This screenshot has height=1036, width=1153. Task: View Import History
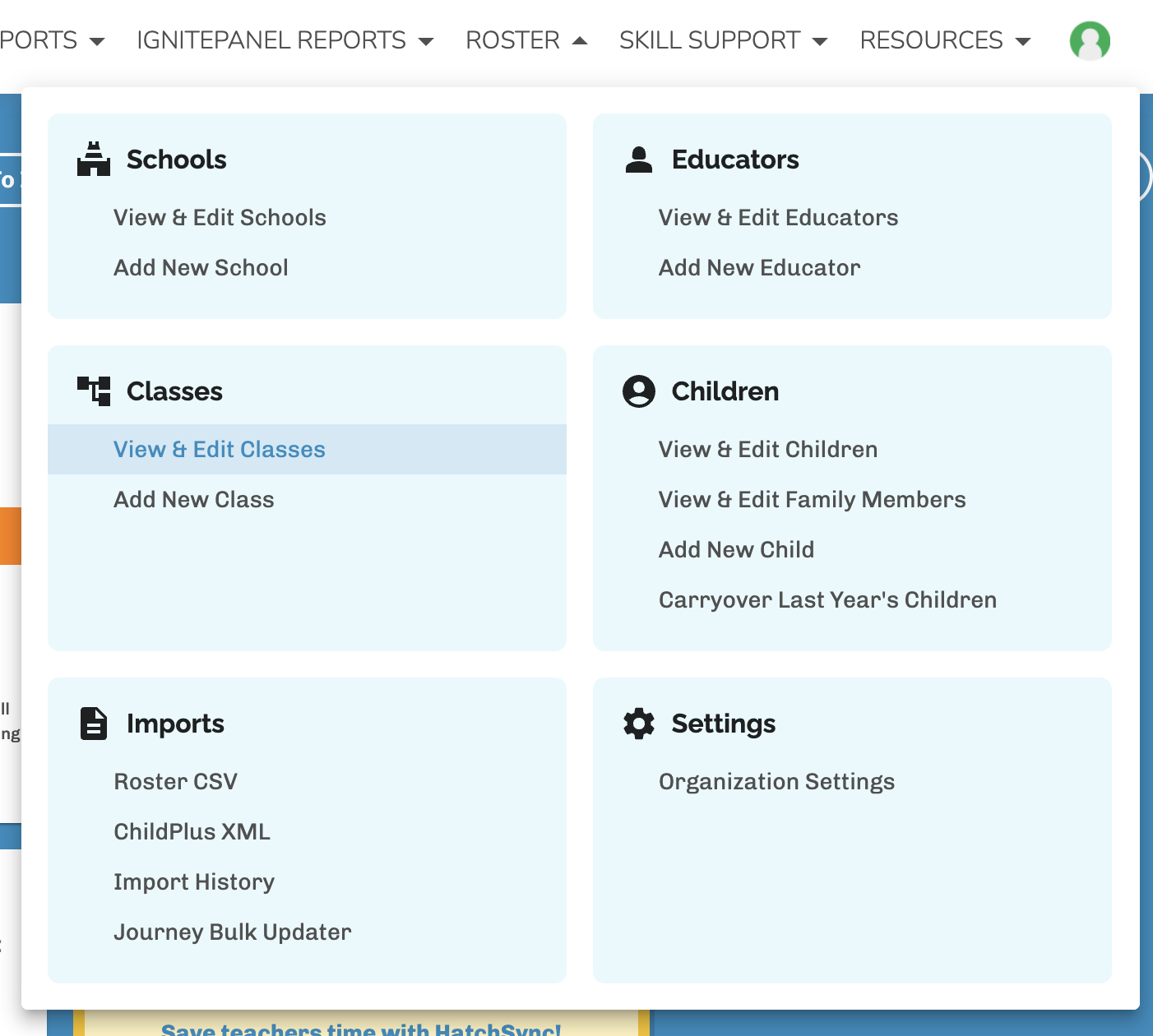194,882
